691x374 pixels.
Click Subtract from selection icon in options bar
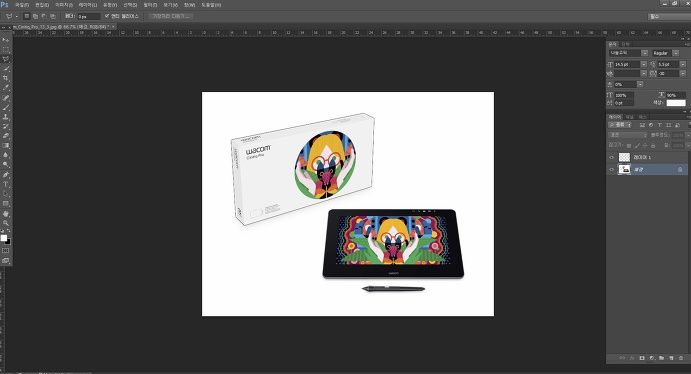(x=44, y=16)
